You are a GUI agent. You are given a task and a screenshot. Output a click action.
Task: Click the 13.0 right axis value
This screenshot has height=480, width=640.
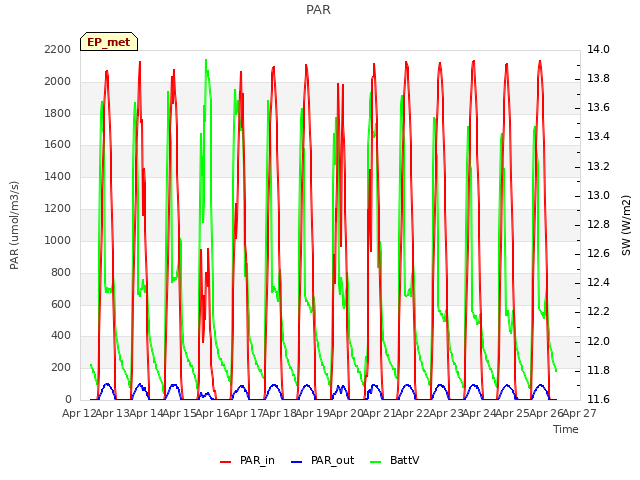pyautogui.click(x=598, y=196)
